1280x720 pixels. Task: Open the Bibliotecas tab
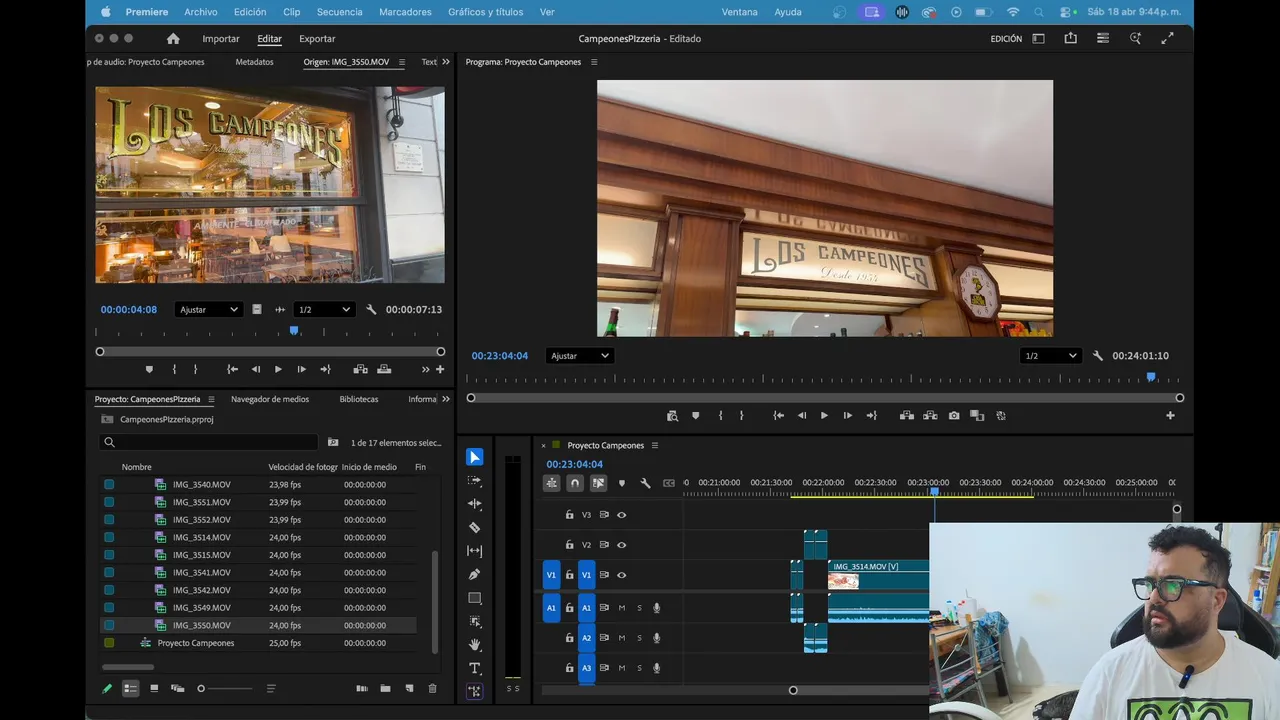click(x=359, y=399)
